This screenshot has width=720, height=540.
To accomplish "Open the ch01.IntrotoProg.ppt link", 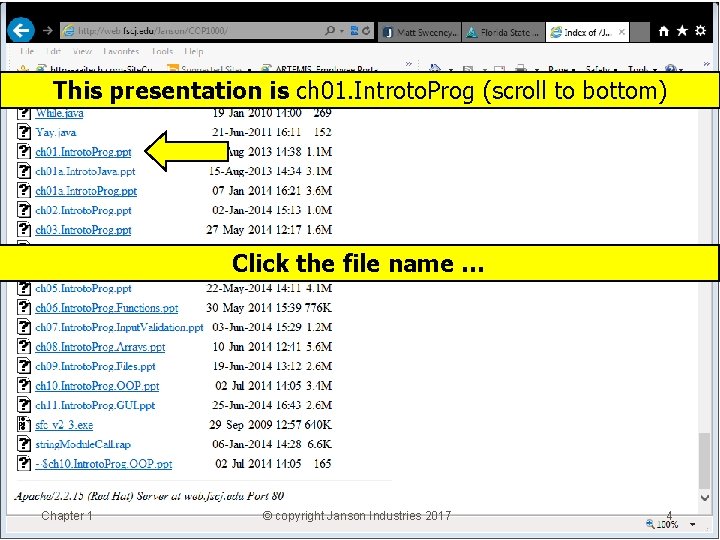I will click(83, 152).
